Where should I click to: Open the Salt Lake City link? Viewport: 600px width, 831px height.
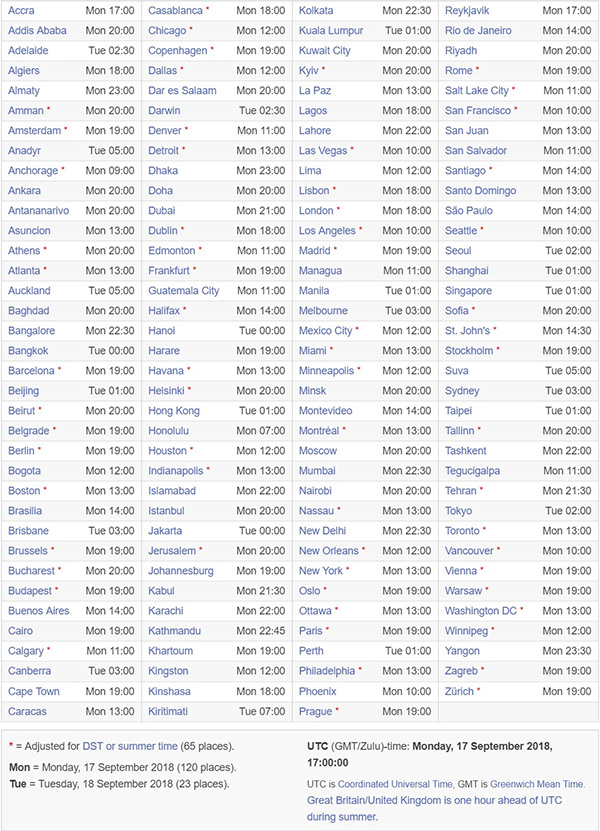point(477,91)
